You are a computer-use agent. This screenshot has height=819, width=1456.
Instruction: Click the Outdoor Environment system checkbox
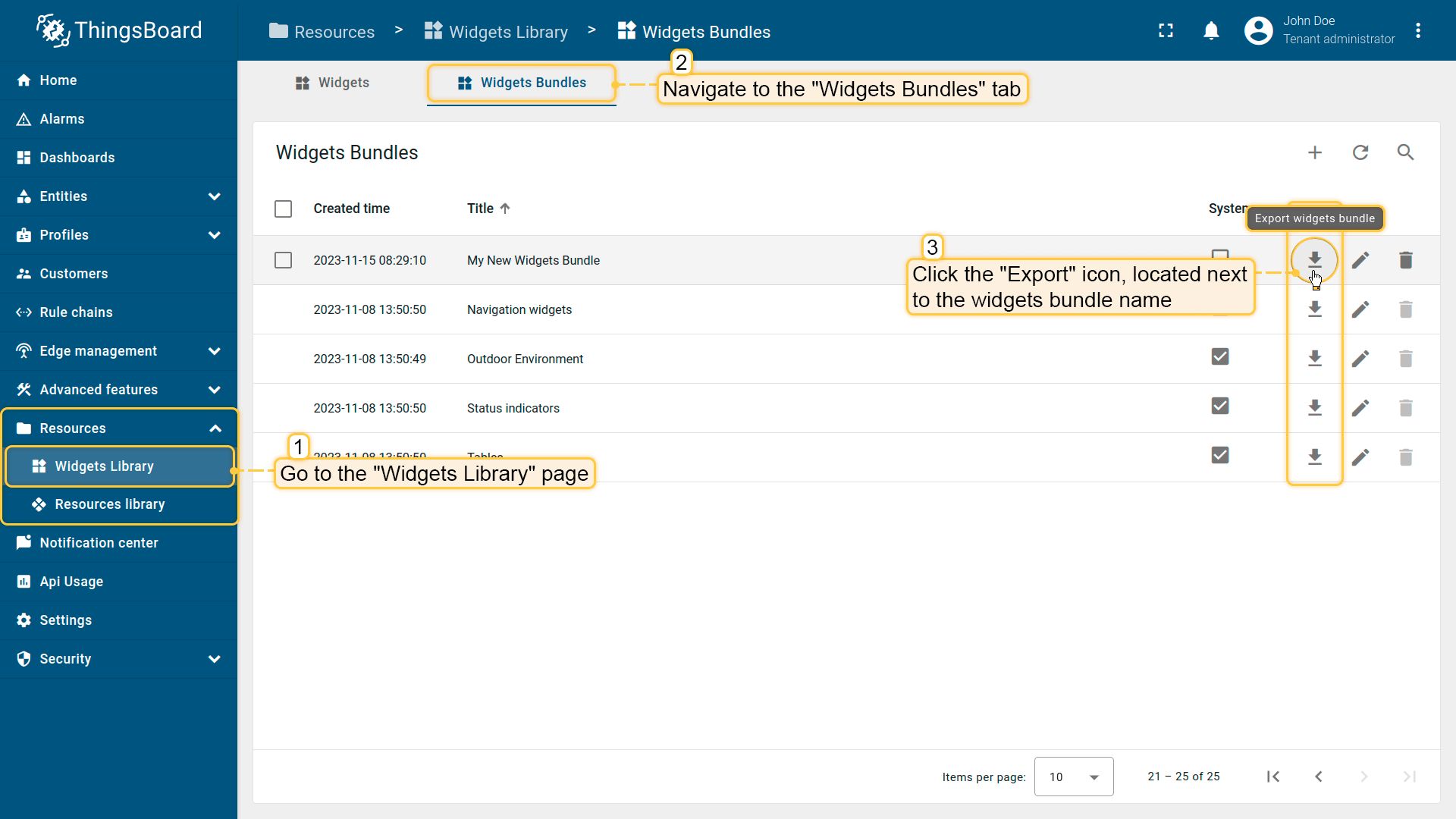click(x=1219, y=356)
